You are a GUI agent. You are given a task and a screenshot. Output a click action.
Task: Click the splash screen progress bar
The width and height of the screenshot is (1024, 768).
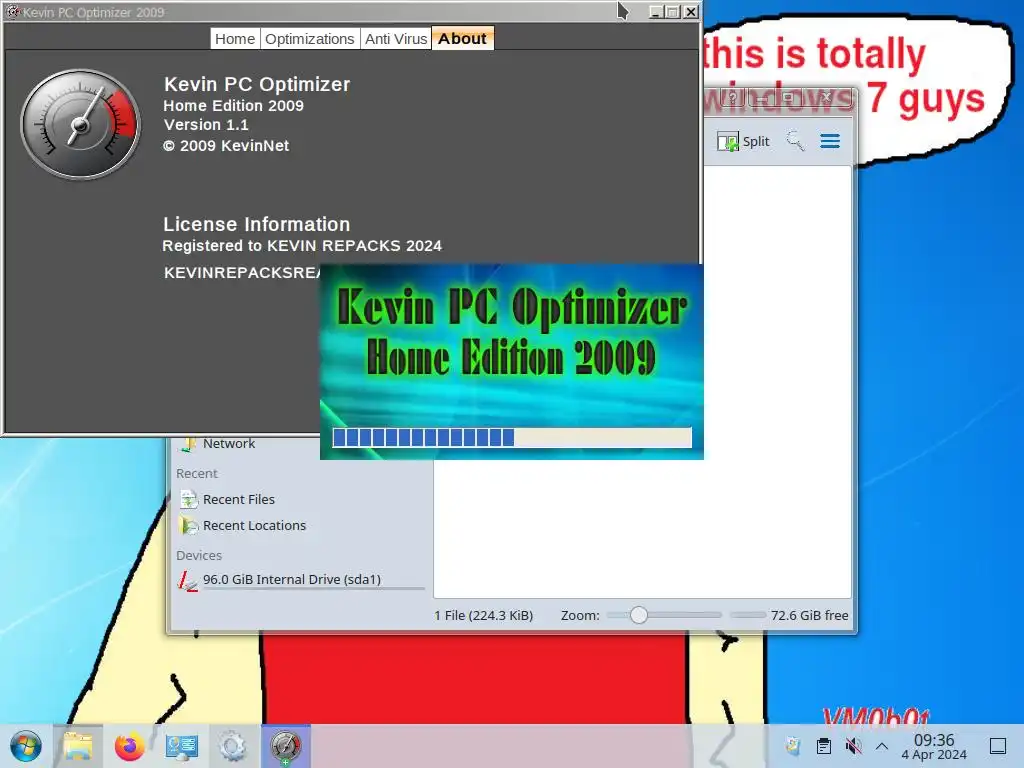pos(512,438)
